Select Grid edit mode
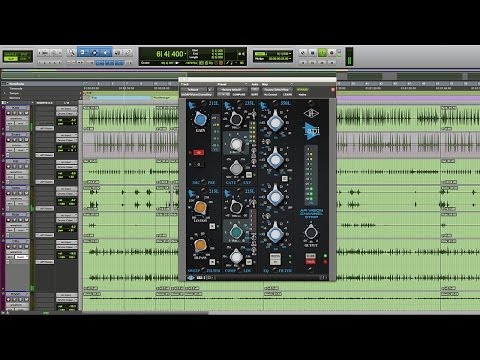This screenshot has height=360, width=480. (24, 59)
